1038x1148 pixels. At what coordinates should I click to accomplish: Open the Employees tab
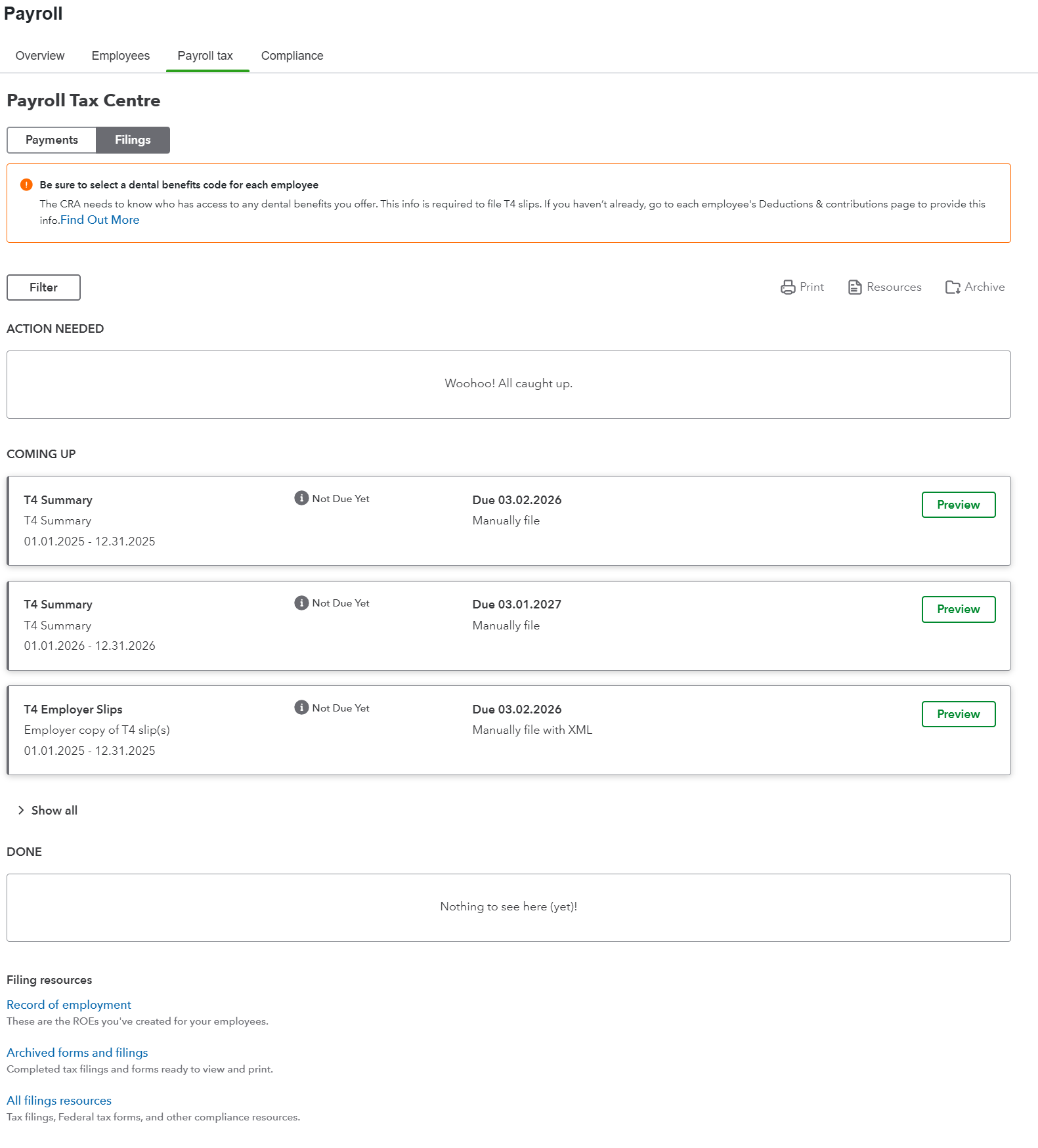(121, 56)
